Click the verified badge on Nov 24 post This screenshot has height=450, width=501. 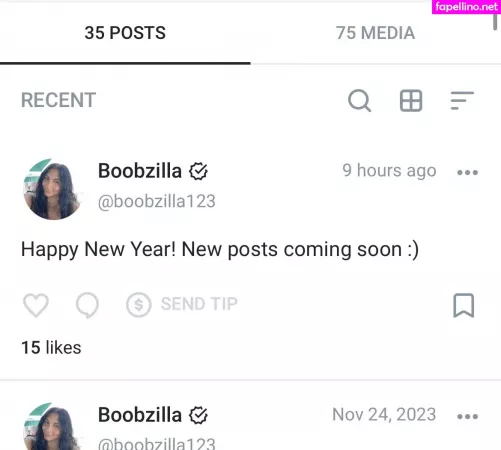point(198,415)
